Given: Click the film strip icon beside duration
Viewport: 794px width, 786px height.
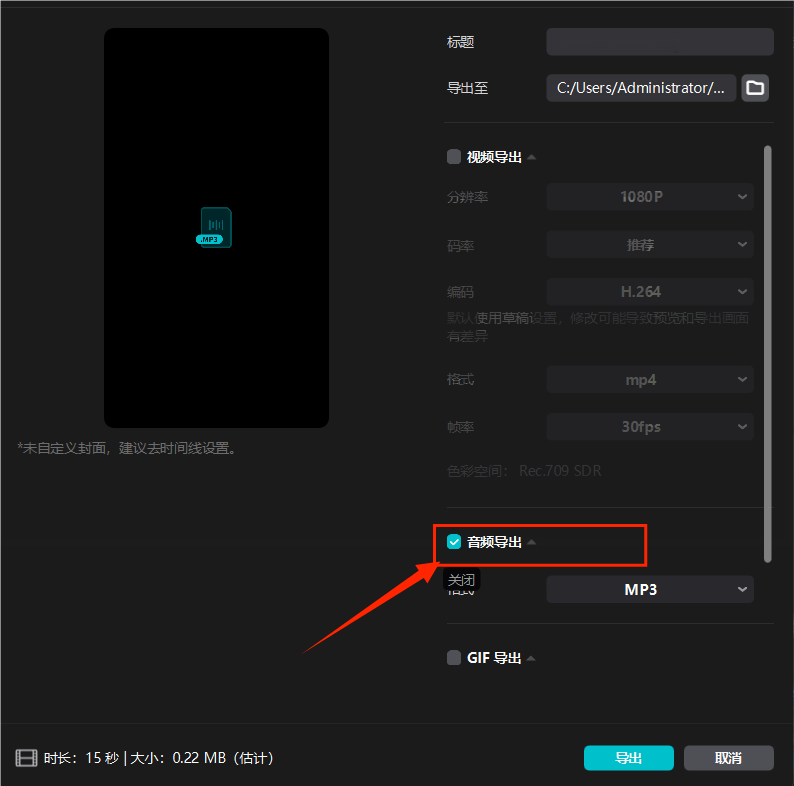Looking at the screenshot, I should click(27, 758).
